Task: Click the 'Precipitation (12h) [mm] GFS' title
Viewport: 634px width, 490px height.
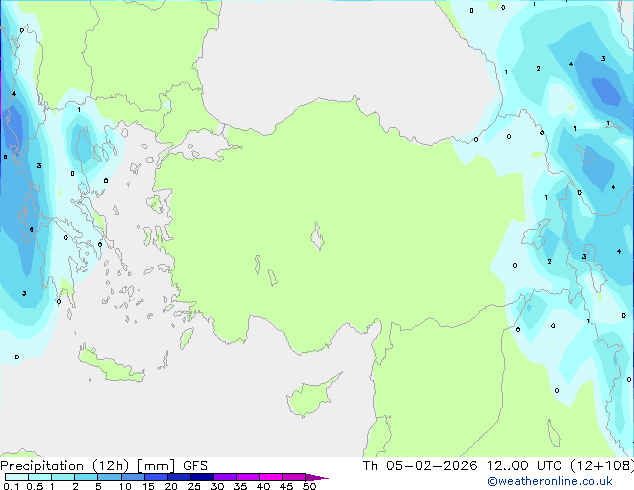Action: pyautogui.click(x=104, y=466)
